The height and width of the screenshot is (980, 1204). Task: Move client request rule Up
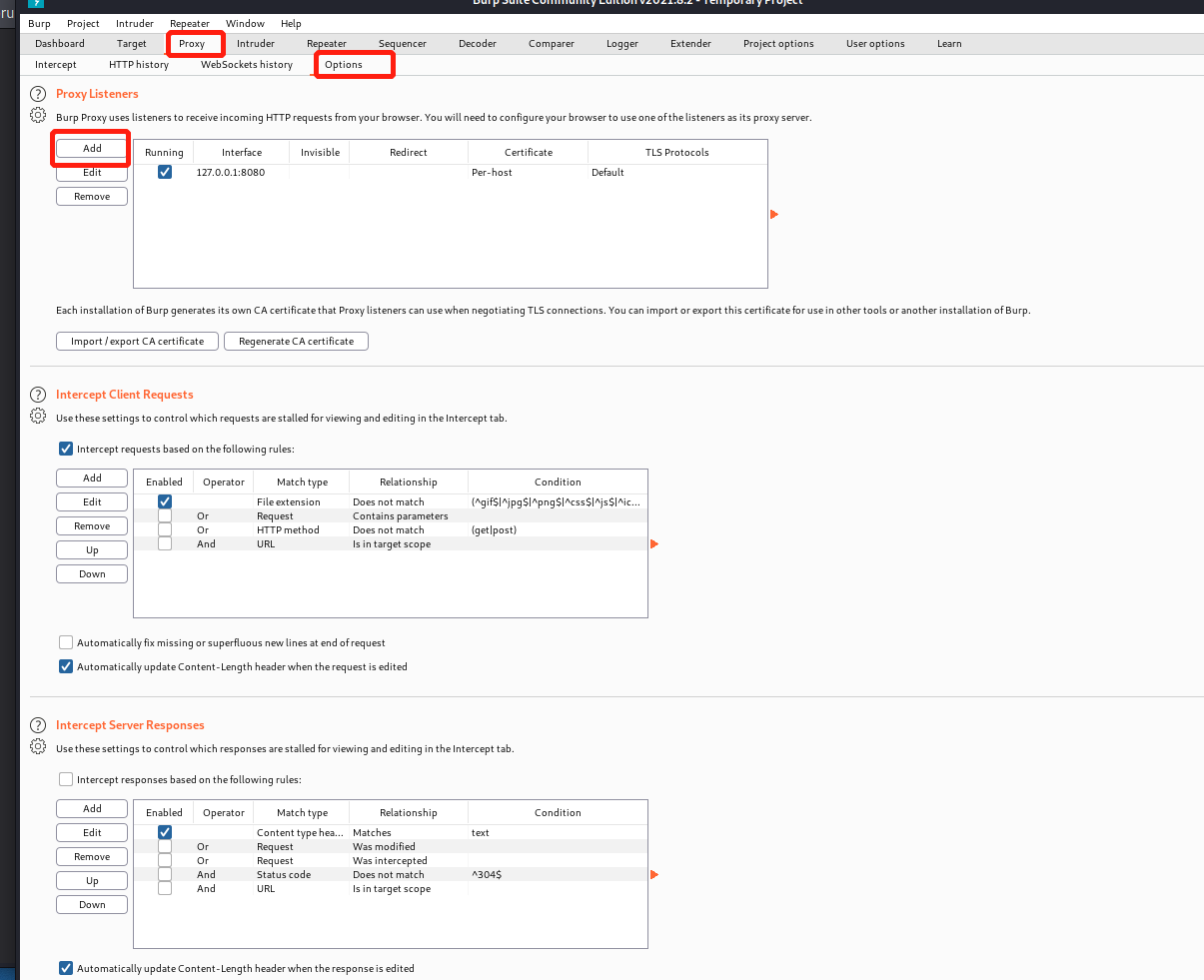click(x=92, y=550)
